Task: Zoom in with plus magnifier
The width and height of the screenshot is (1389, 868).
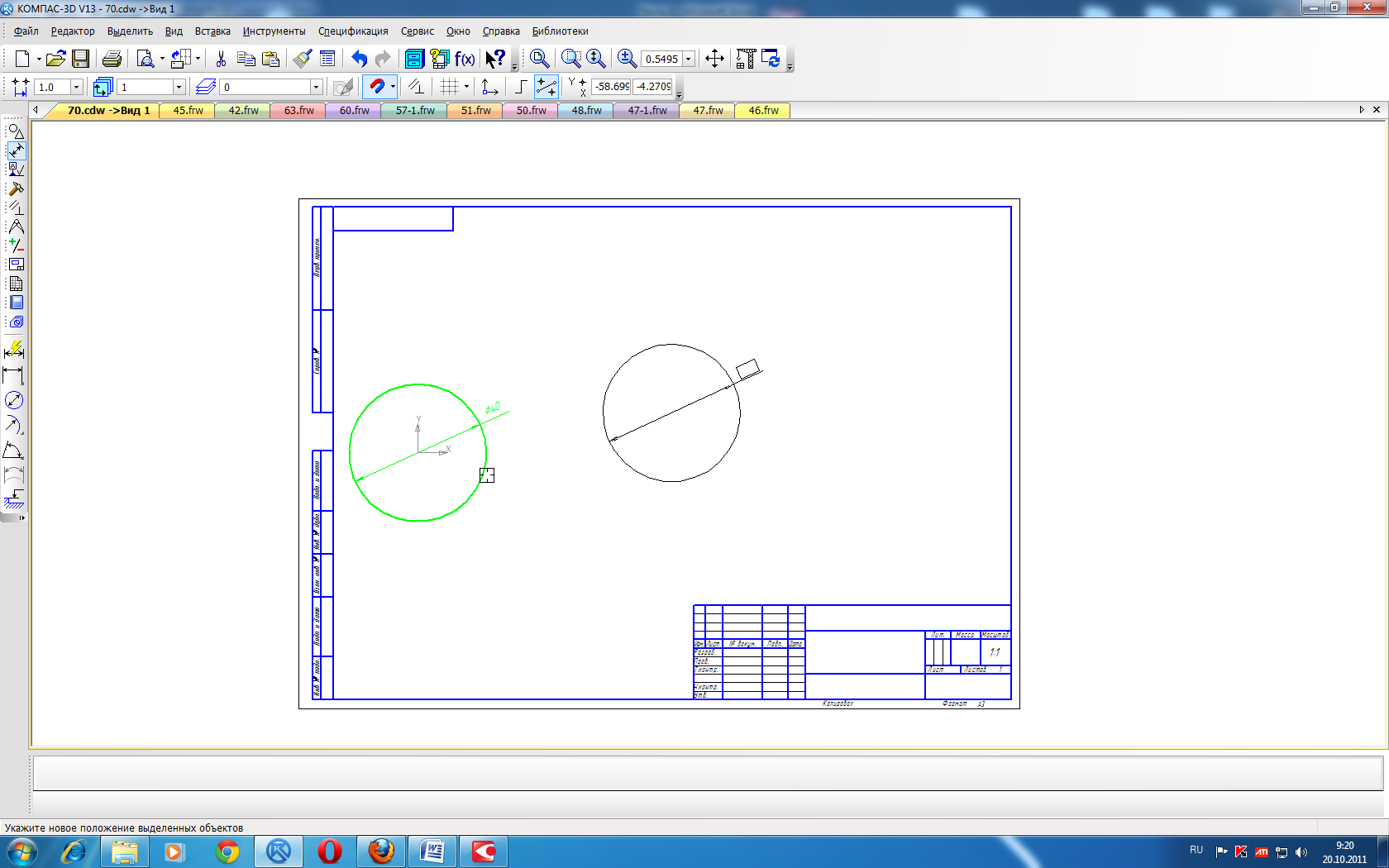Action: pyautogui.click(x=628, y=59)
